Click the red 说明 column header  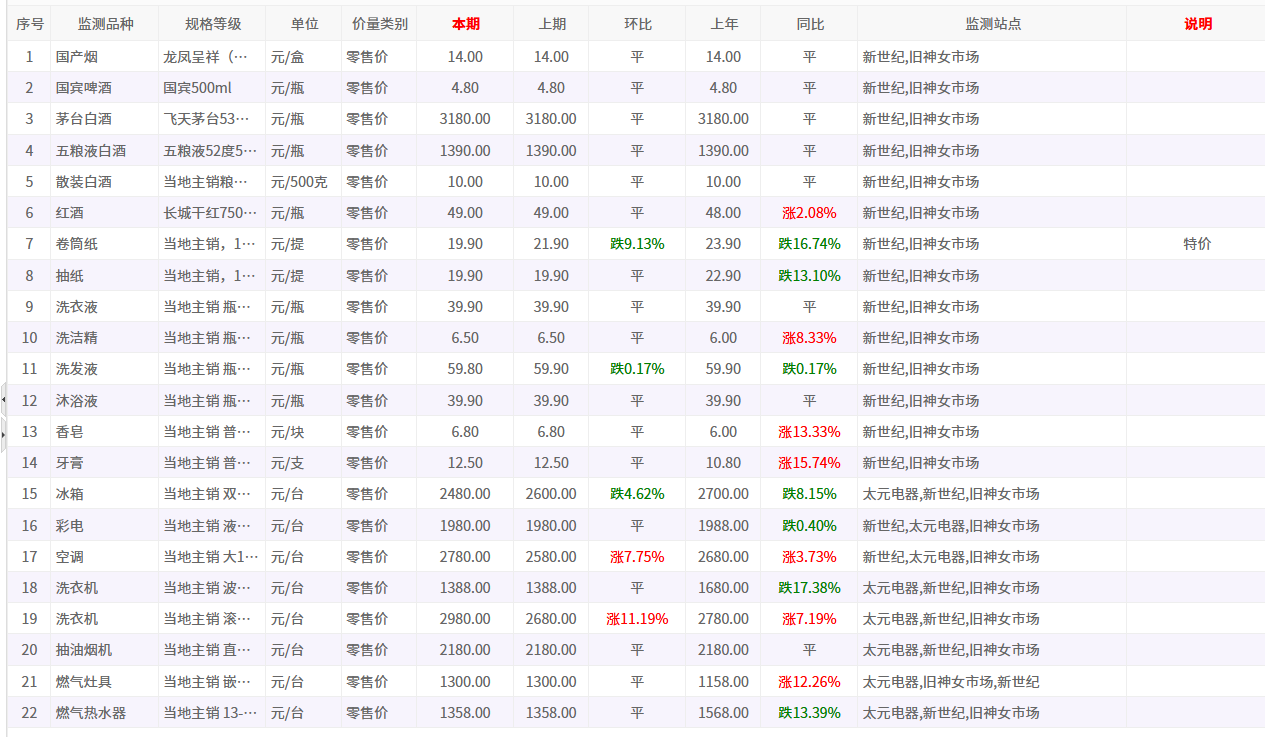pos(1197,24)
